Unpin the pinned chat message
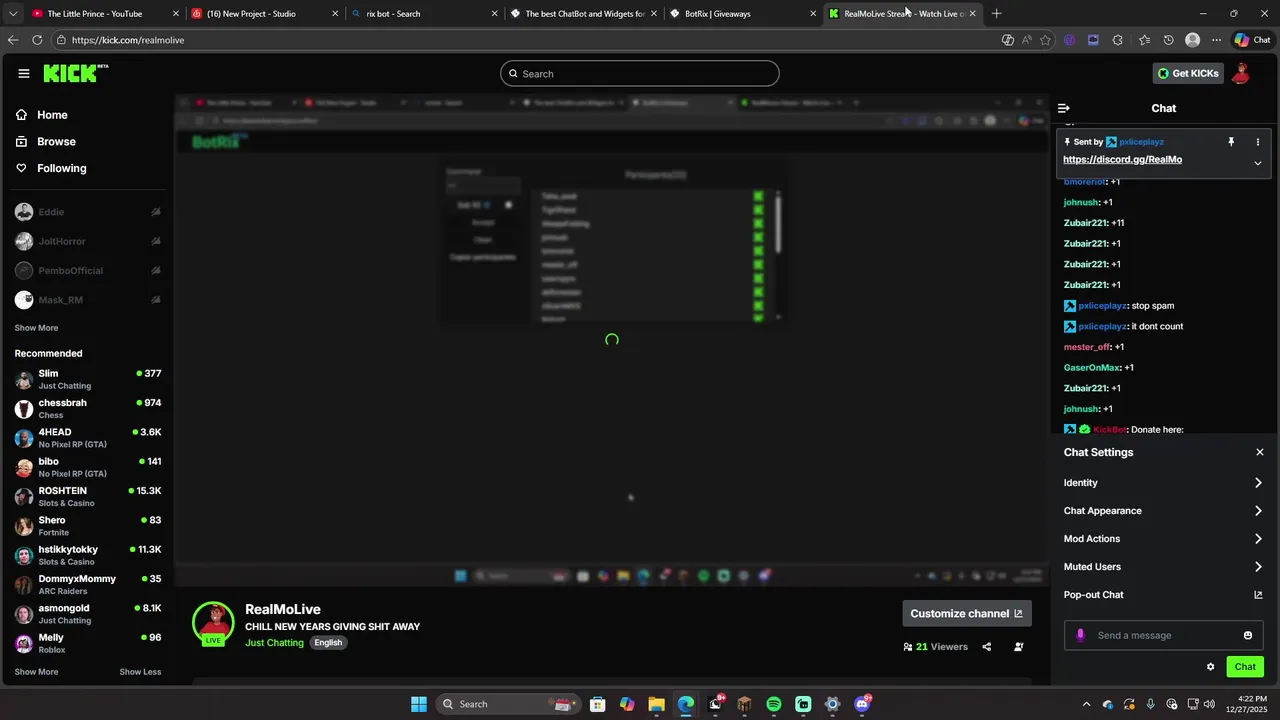 coord(1231,142)
